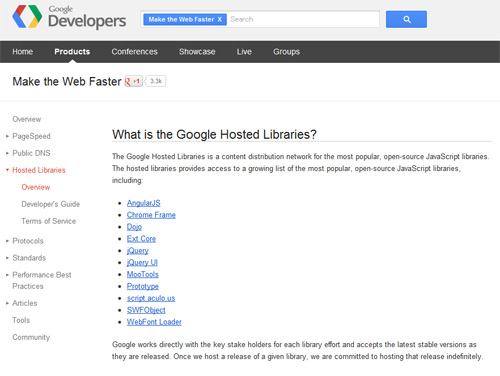The width and height of the screenshot is (500, 376).
Task: Open the Articles sidebar link
Action: [x=25, y=303]
